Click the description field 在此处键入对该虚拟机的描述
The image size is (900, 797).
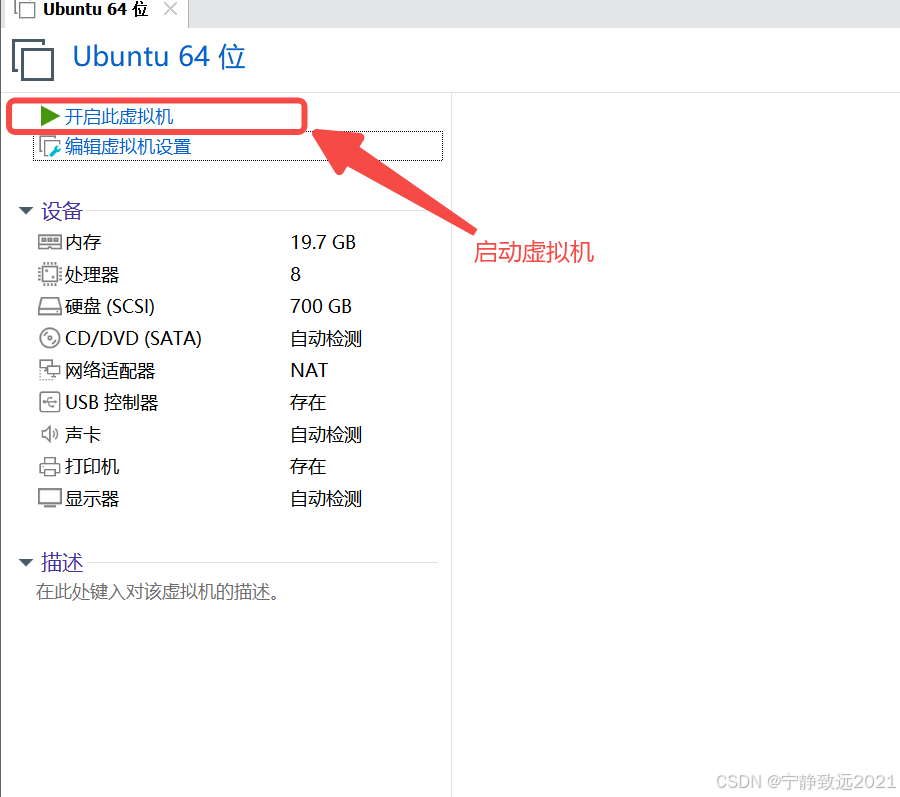tap(158, 592)
